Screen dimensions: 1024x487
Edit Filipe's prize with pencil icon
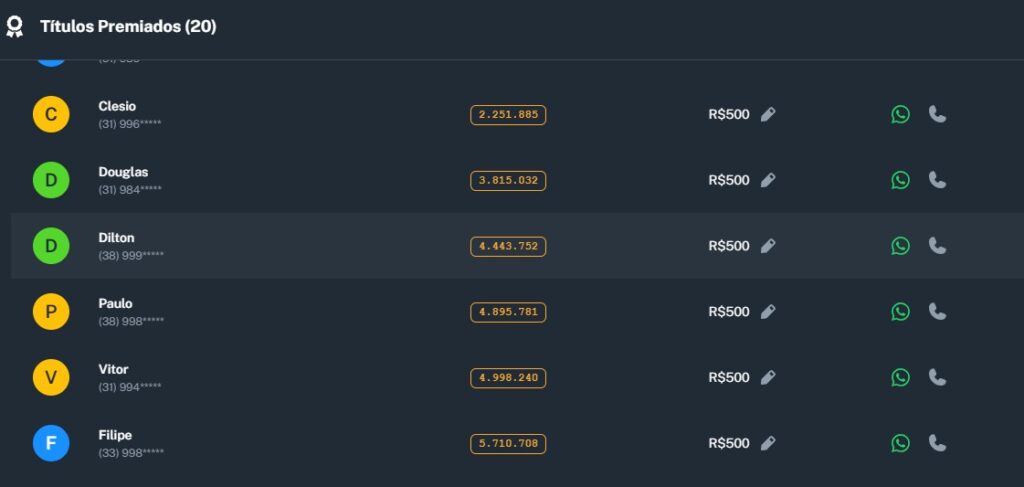[768, 444]
